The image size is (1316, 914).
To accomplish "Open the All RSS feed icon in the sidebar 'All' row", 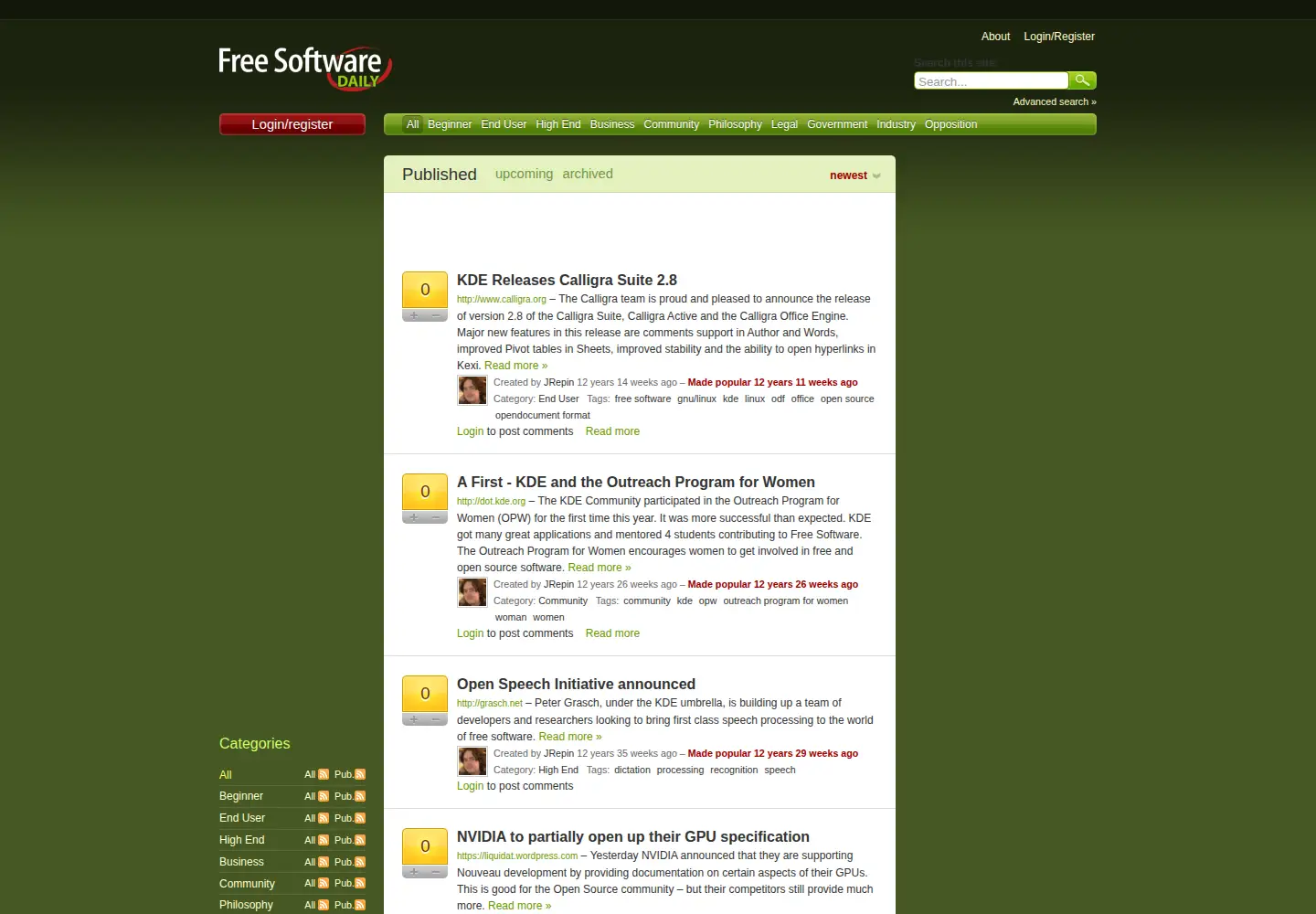I will pos(324,774).
